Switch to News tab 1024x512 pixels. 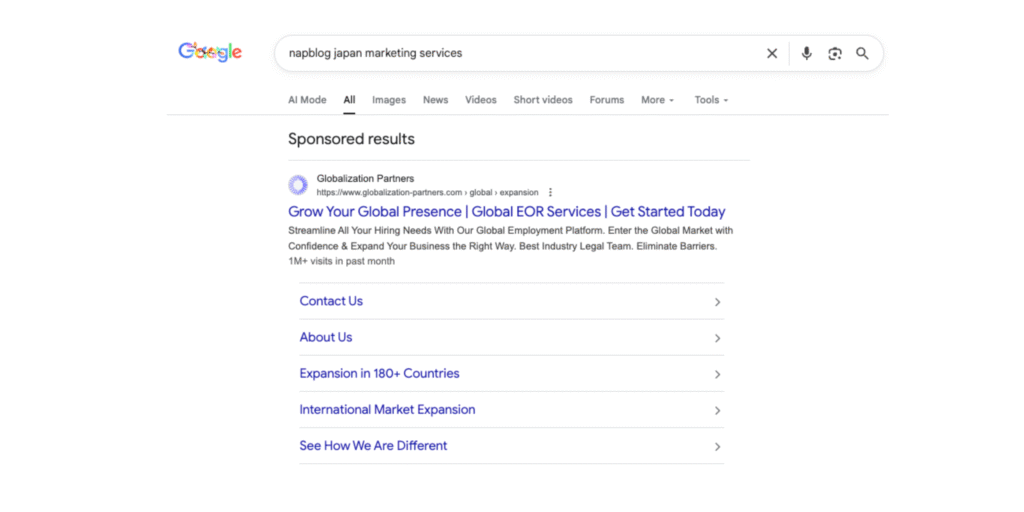[x=436, y=100]
